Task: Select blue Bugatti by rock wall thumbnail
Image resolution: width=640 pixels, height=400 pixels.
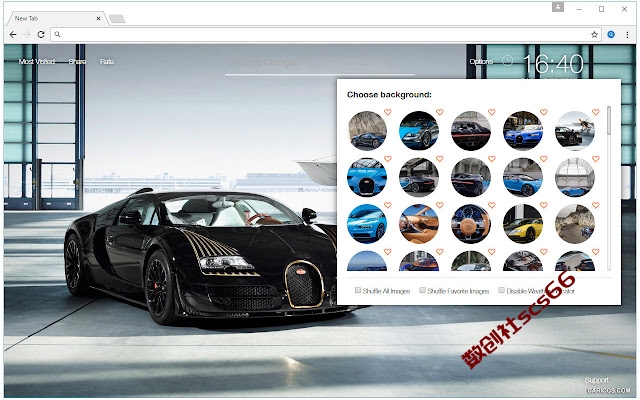Action: (x=367, y=131)
